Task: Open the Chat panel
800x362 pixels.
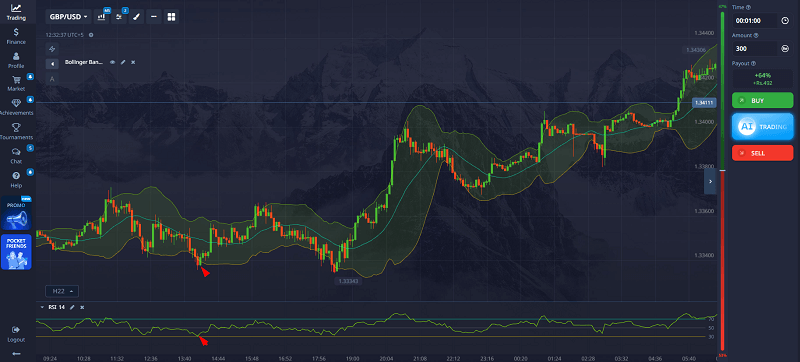Action: coord(16,156)
